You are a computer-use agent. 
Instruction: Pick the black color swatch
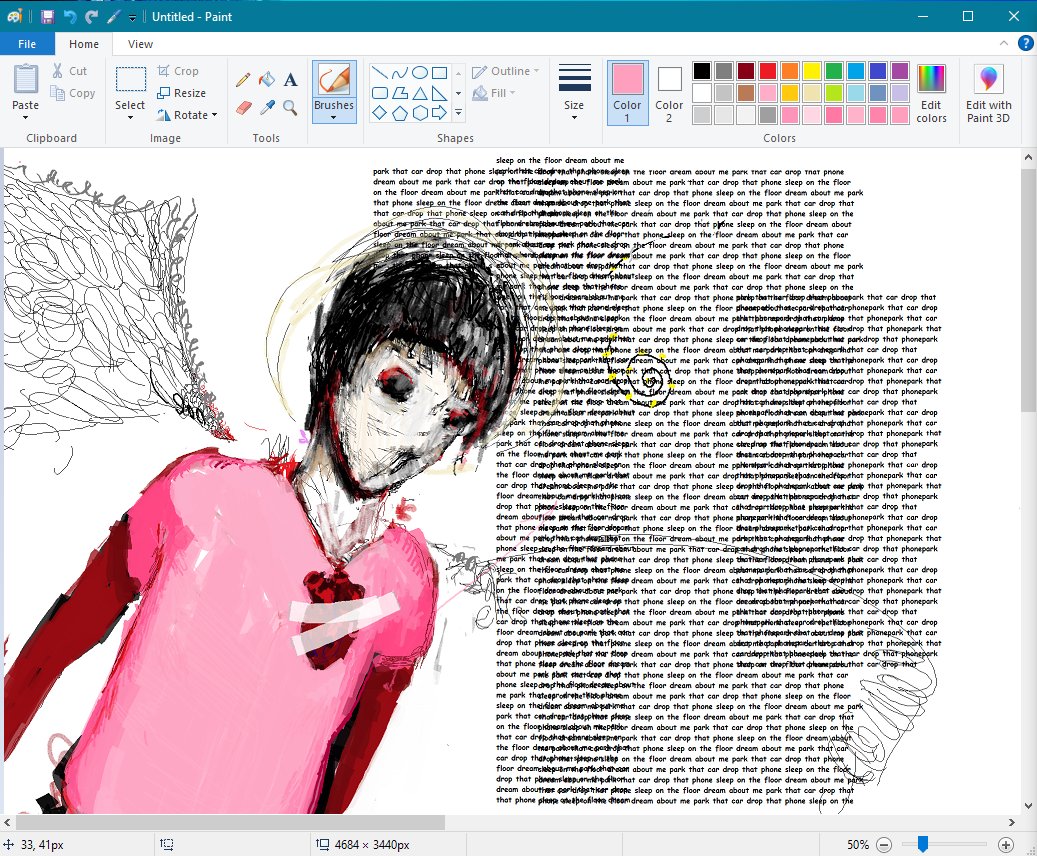(702, 71)
